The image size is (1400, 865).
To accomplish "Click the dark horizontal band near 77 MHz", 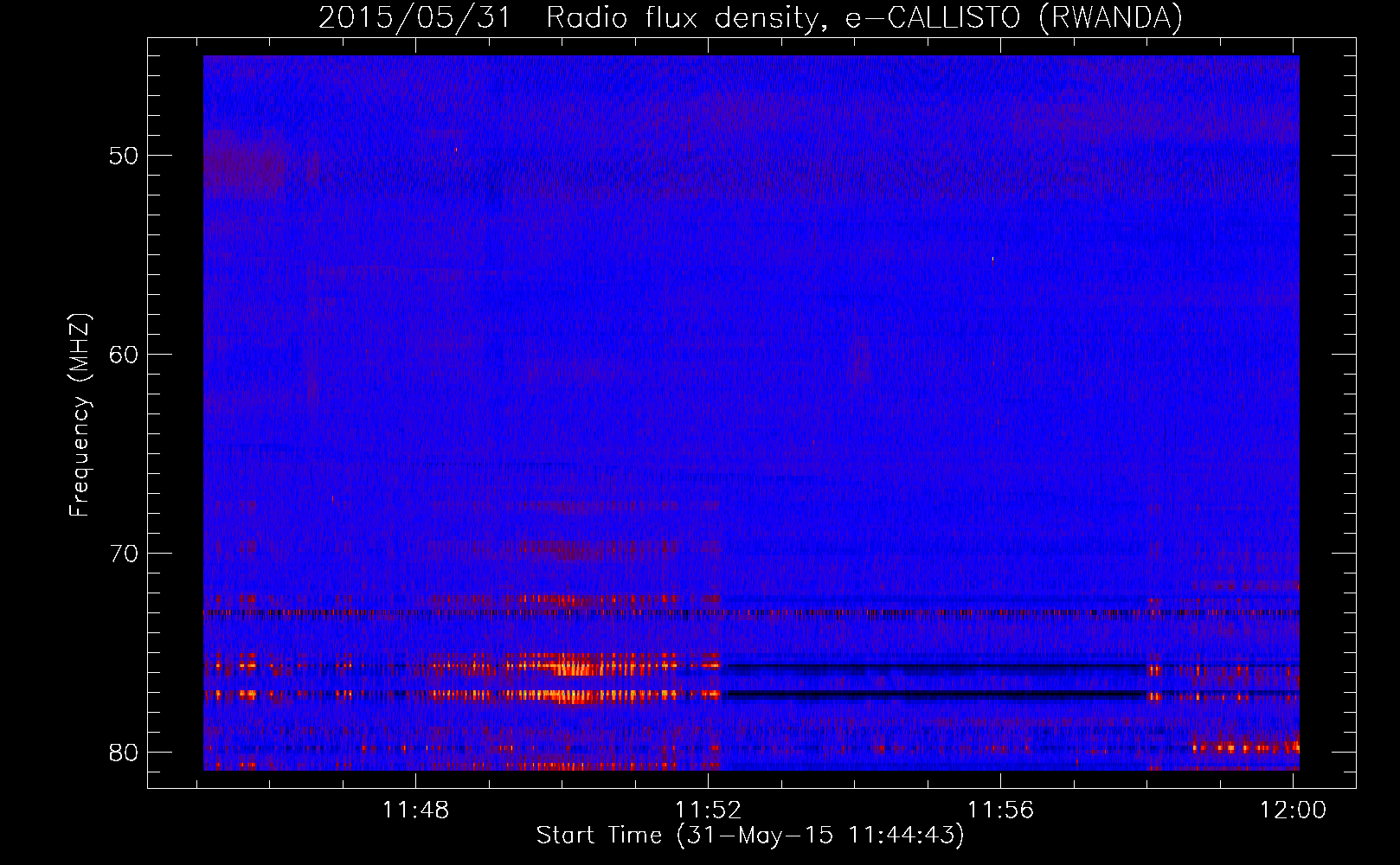I will coord(936,694).
